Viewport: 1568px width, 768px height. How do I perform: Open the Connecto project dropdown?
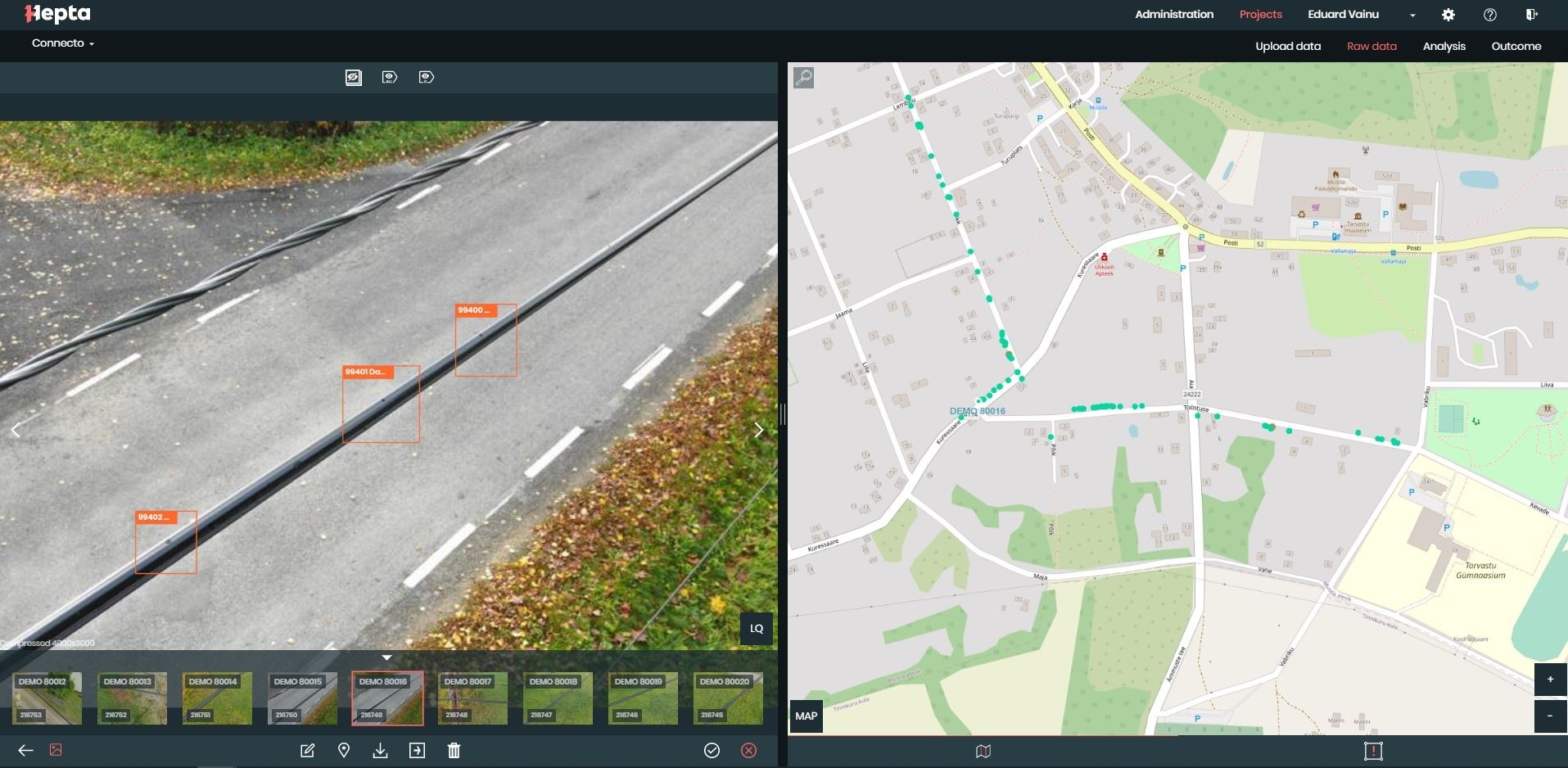point(62,43)
